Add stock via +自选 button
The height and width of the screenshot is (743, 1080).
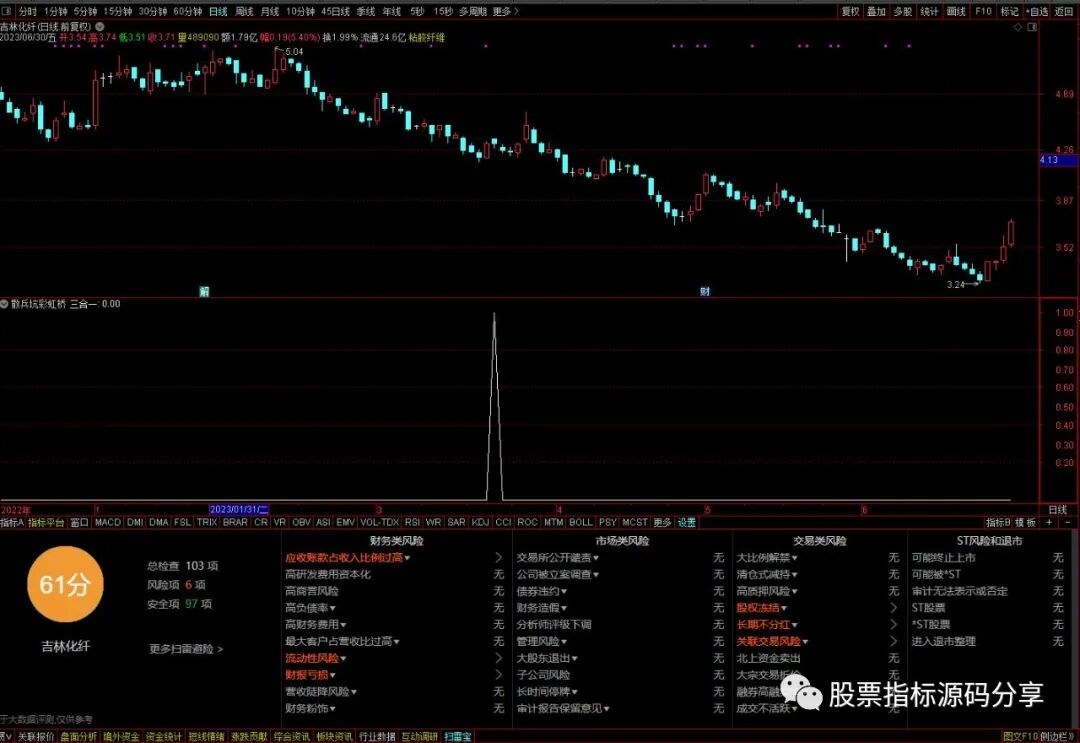(1037, 12)
